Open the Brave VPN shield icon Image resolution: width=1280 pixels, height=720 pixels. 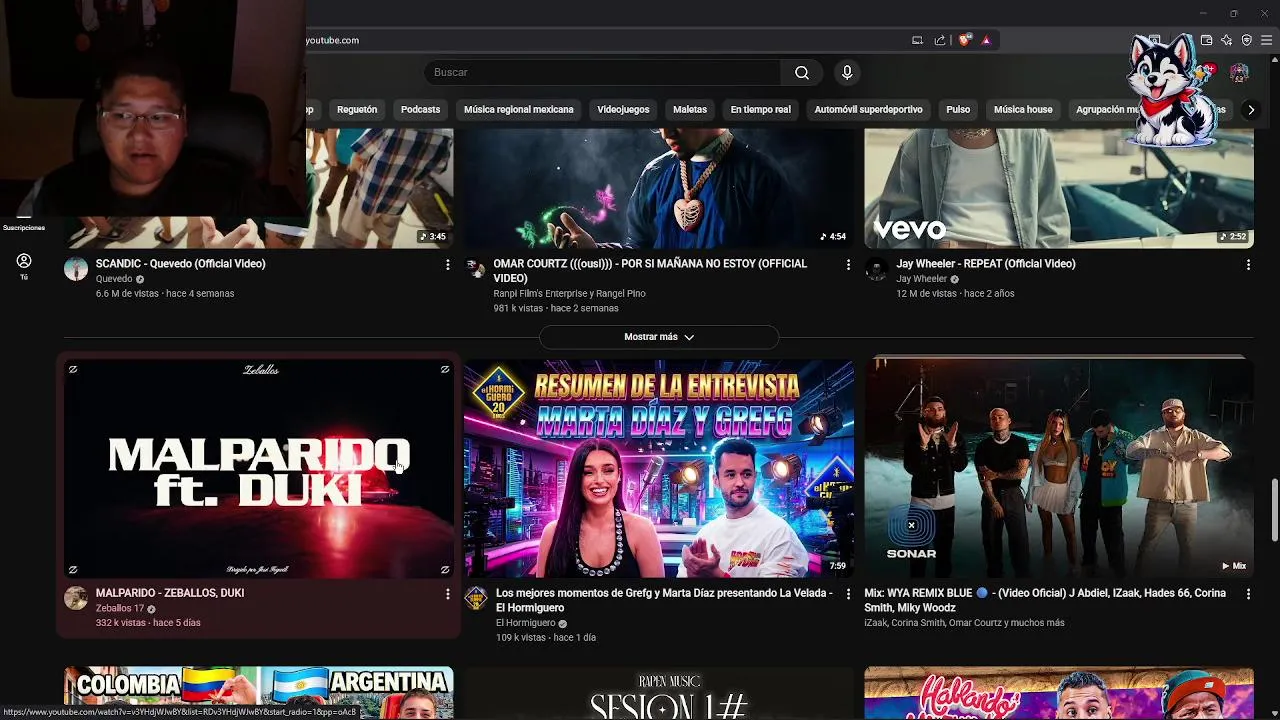coord(1247,40)
